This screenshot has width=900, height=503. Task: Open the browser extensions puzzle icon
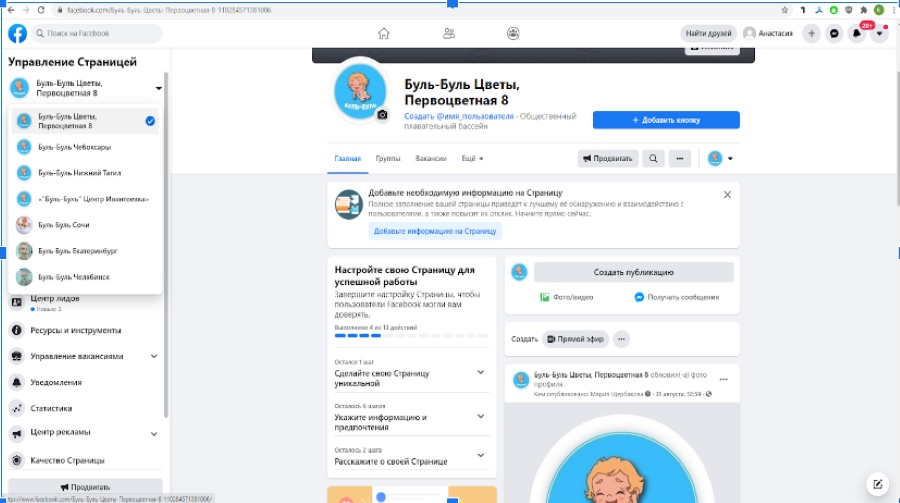(863, 10)
